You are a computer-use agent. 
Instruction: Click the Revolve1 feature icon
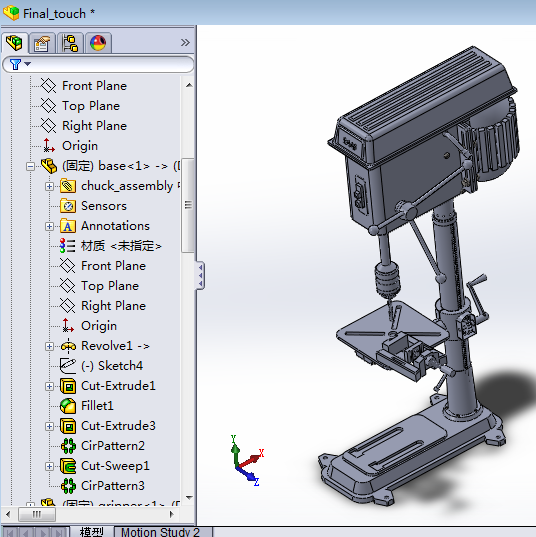tap(68, 346)
